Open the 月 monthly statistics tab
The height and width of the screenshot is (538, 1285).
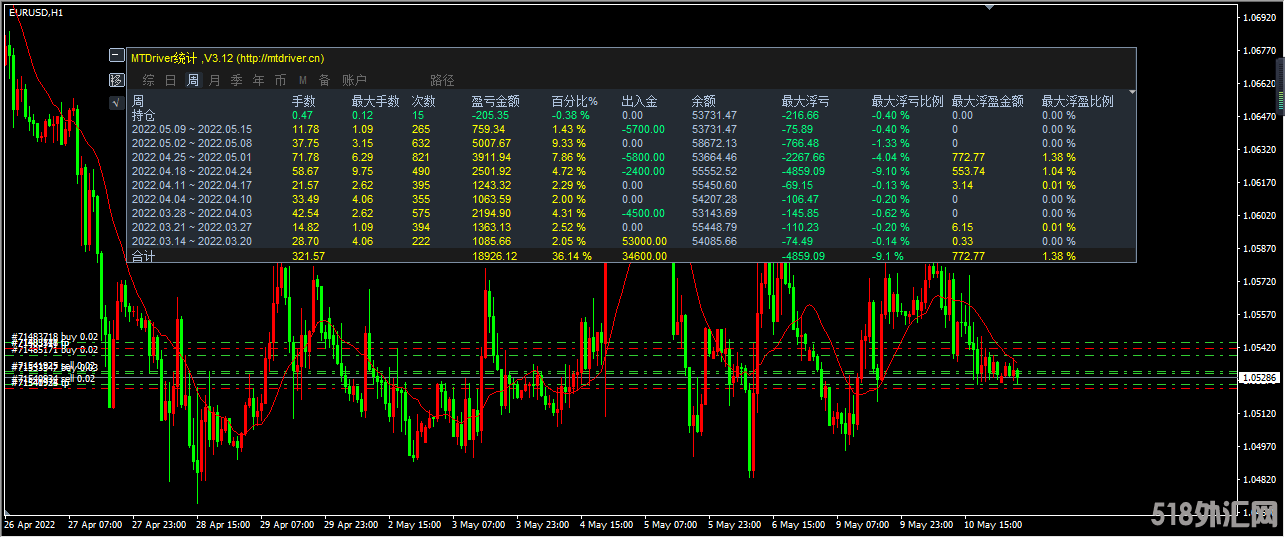214,80
